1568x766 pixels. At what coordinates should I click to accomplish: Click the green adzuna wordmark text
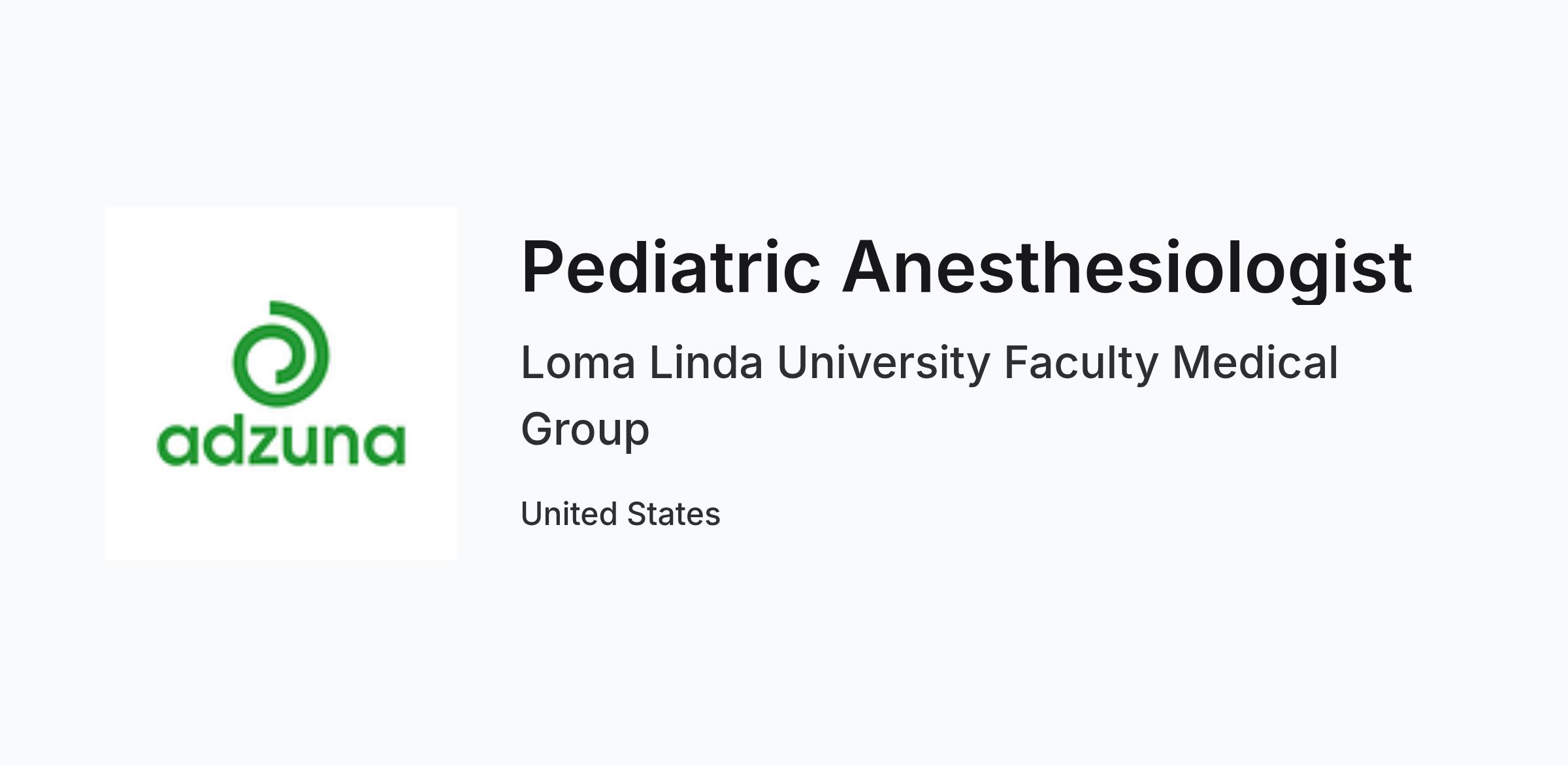pyautogui.click(x=281, y=443)
